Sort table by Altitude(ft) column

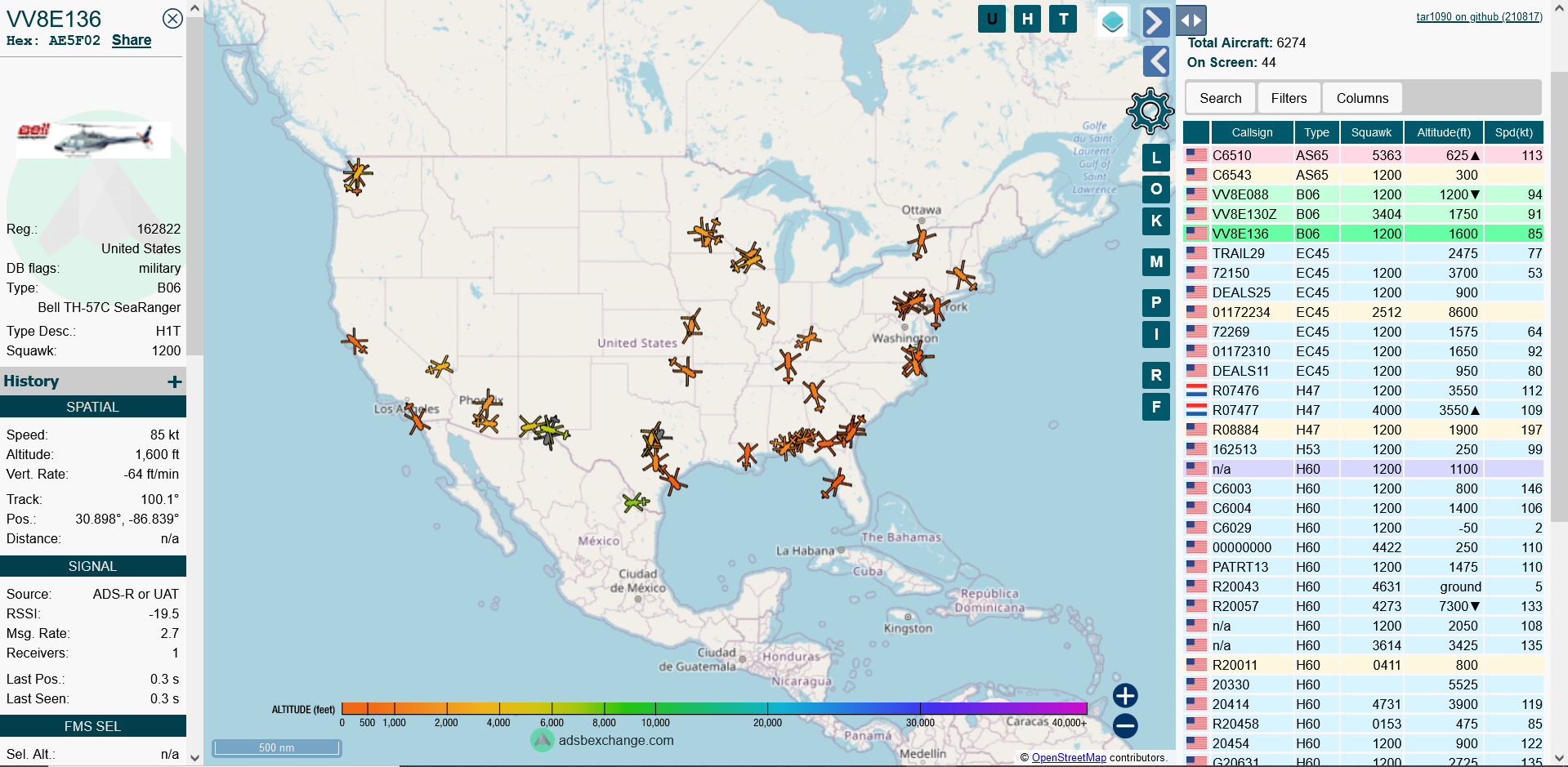(x=1444, y=132)
